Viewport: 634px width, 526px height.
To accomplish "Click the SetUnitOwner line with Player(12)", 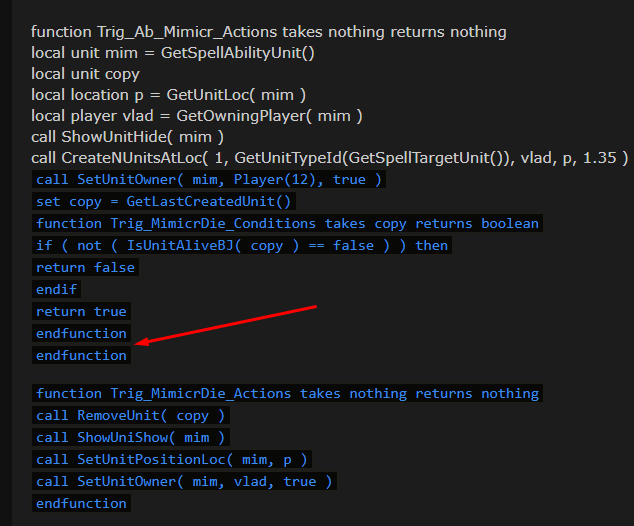I will pyautogui.click(x=208, y=180).
